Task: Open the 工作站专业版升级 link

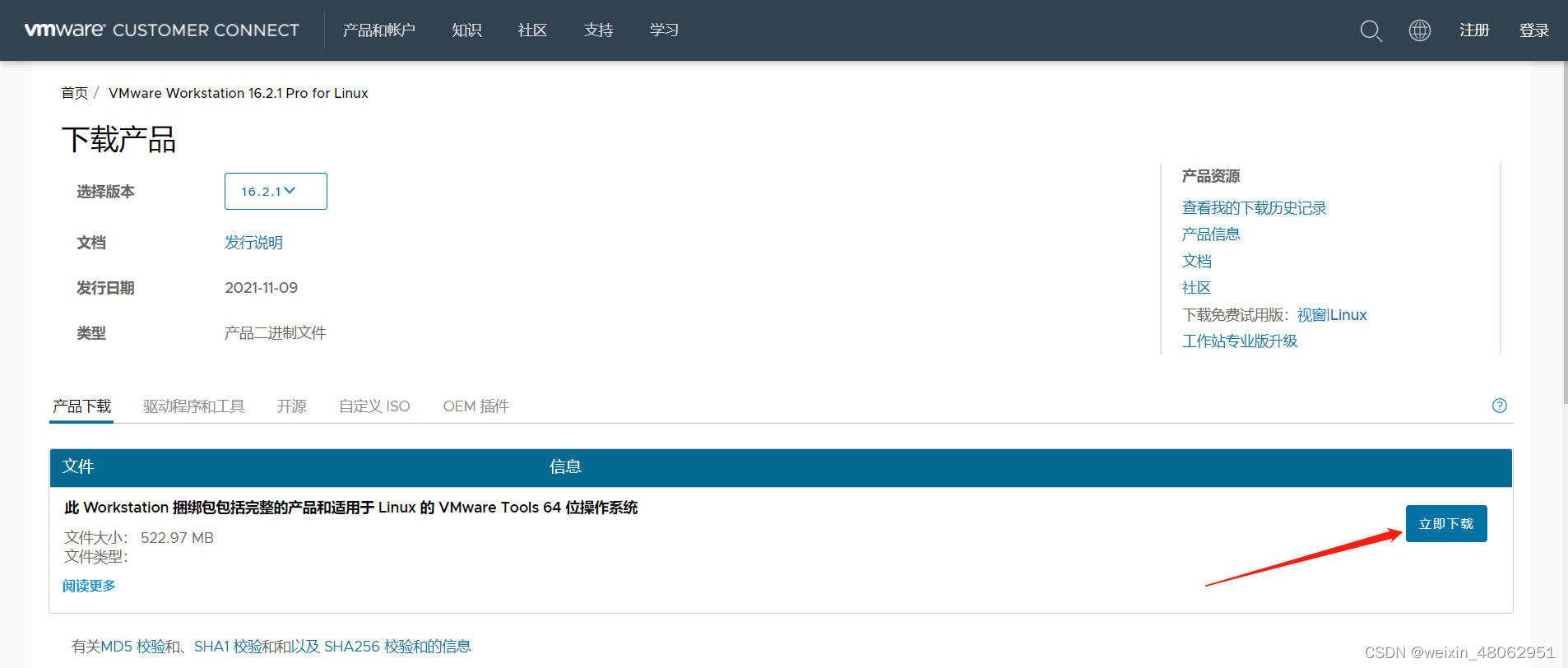Action: tap(1240, 341)
